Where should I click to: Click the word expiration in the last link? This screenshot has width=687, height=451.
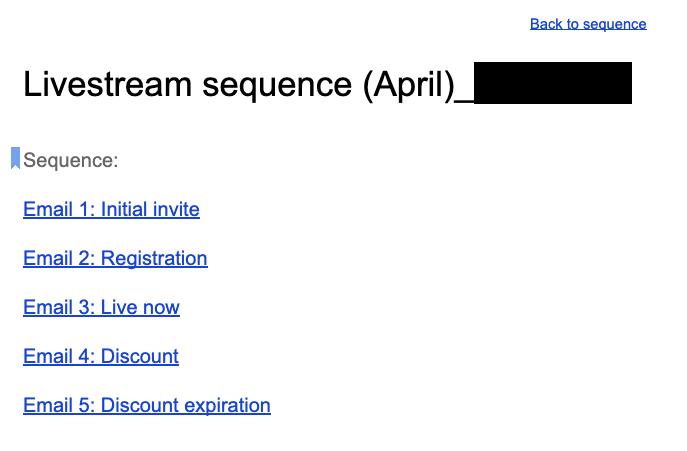pyautogui.click(x=227, y=405)
